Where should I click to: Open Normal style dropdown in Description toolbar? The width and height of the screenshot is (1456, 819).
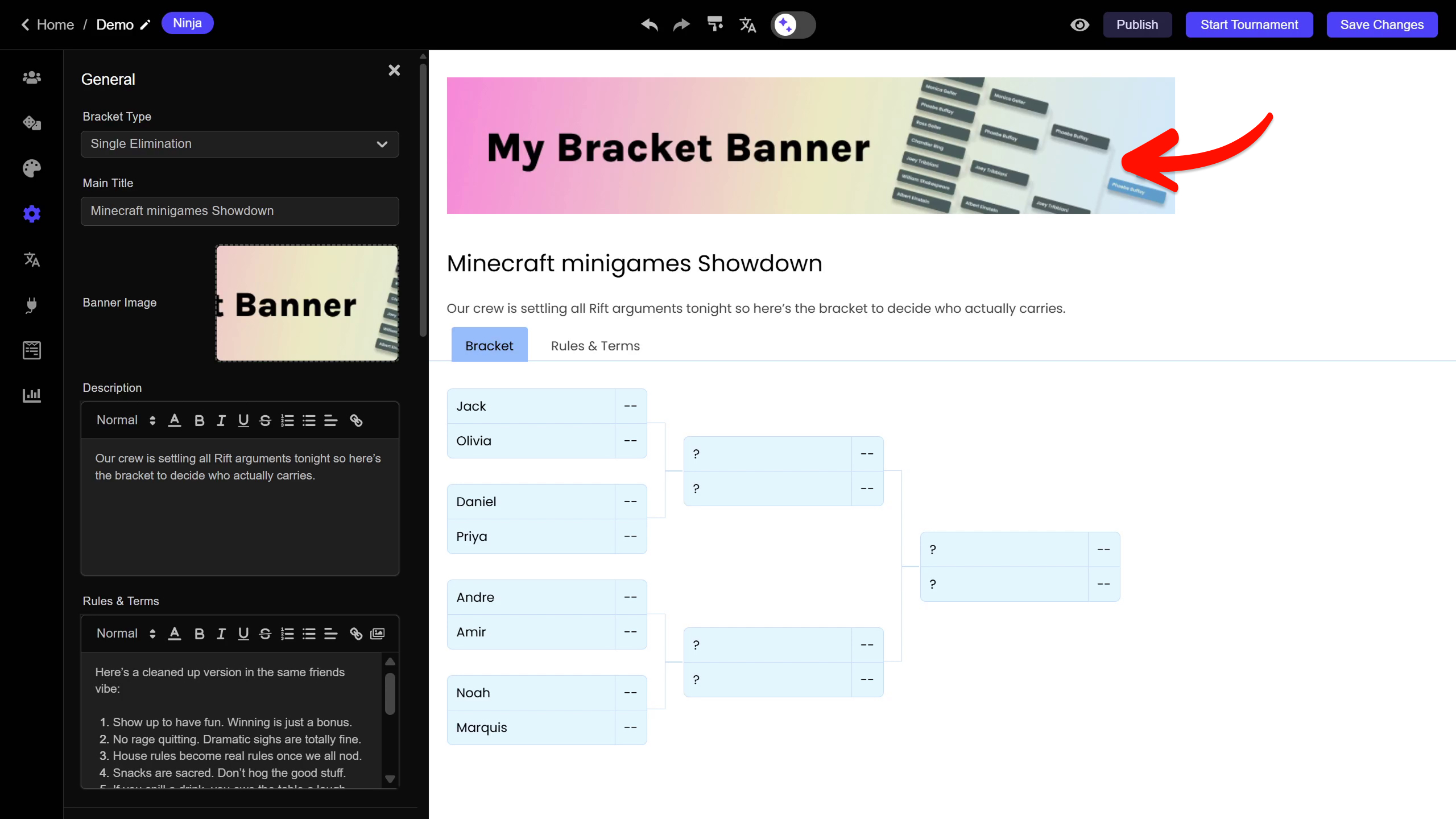click(126, 420)
